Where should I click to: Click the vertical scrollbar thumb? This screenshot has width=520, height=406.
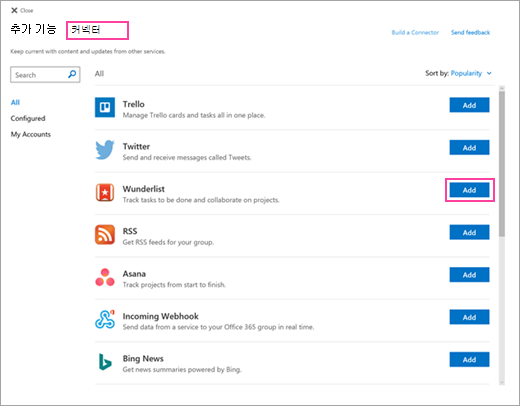tap(502, 164)
